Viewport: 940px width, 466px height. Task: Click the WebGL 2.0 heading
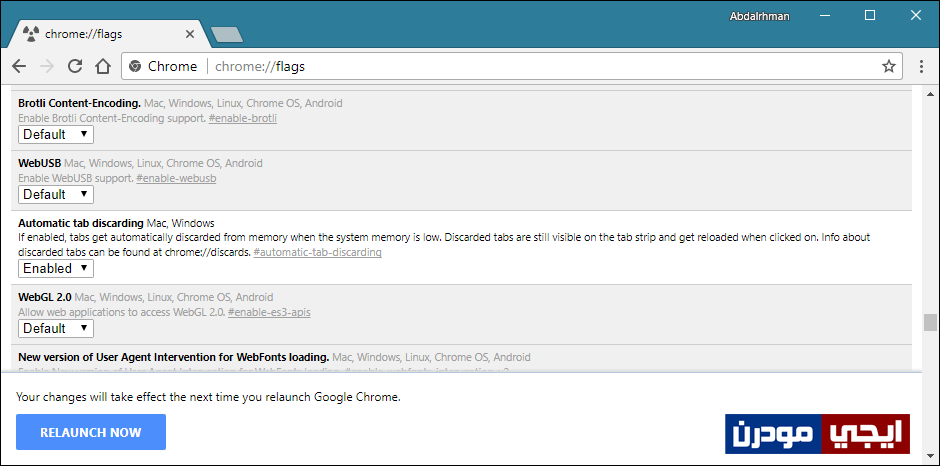point(45,297)
